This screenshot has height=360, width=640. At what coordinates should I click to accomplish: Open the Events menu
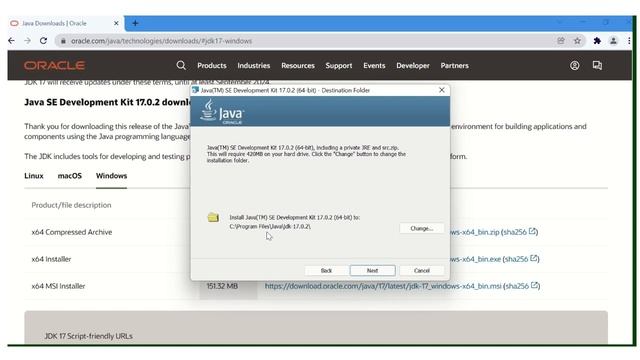click(374, 65)
